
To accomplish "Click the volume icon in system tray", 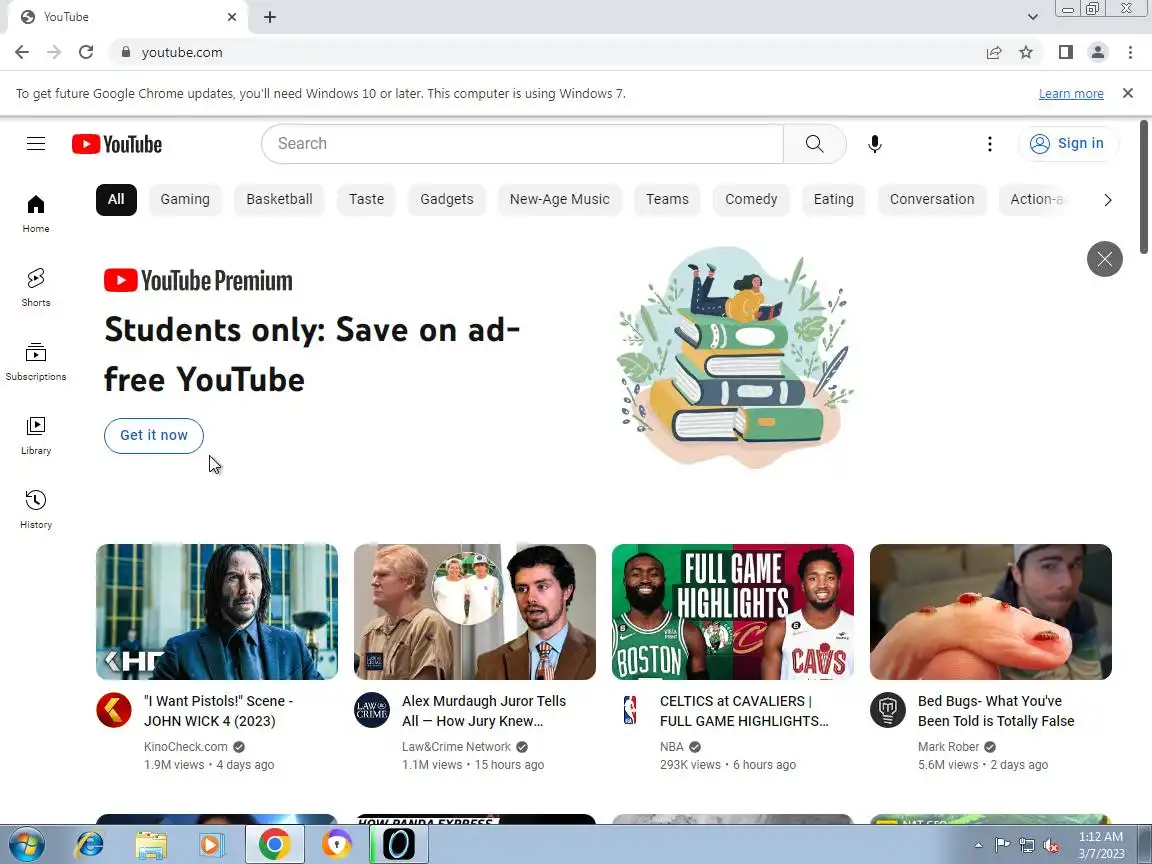I will pos(1051,846).
